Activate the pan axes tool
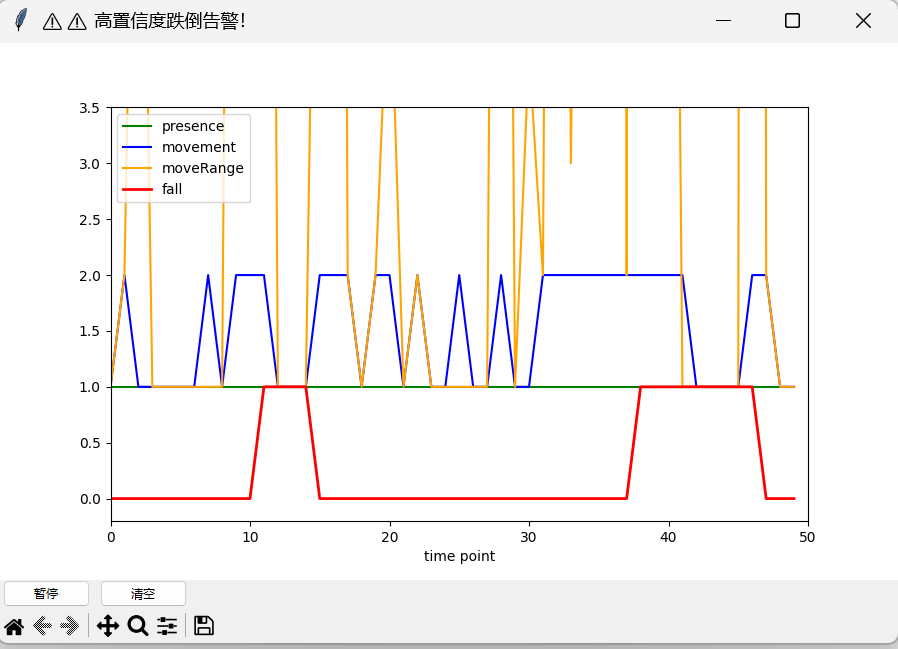The image size is (898, 649). pyautogui.click(x=108, y=627)
